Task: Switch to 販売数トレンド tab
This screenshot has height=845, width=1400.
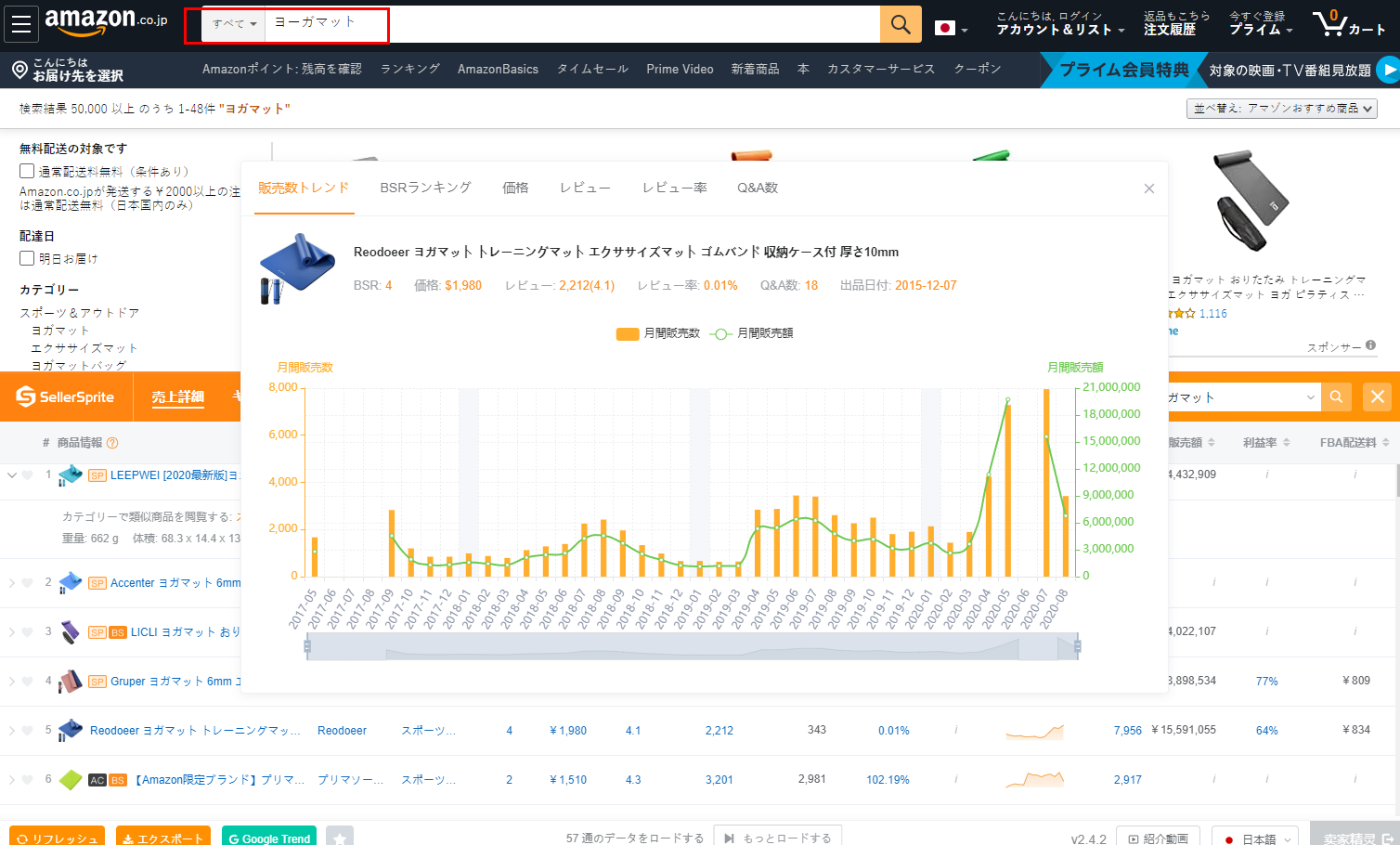Action: [304, 188]
